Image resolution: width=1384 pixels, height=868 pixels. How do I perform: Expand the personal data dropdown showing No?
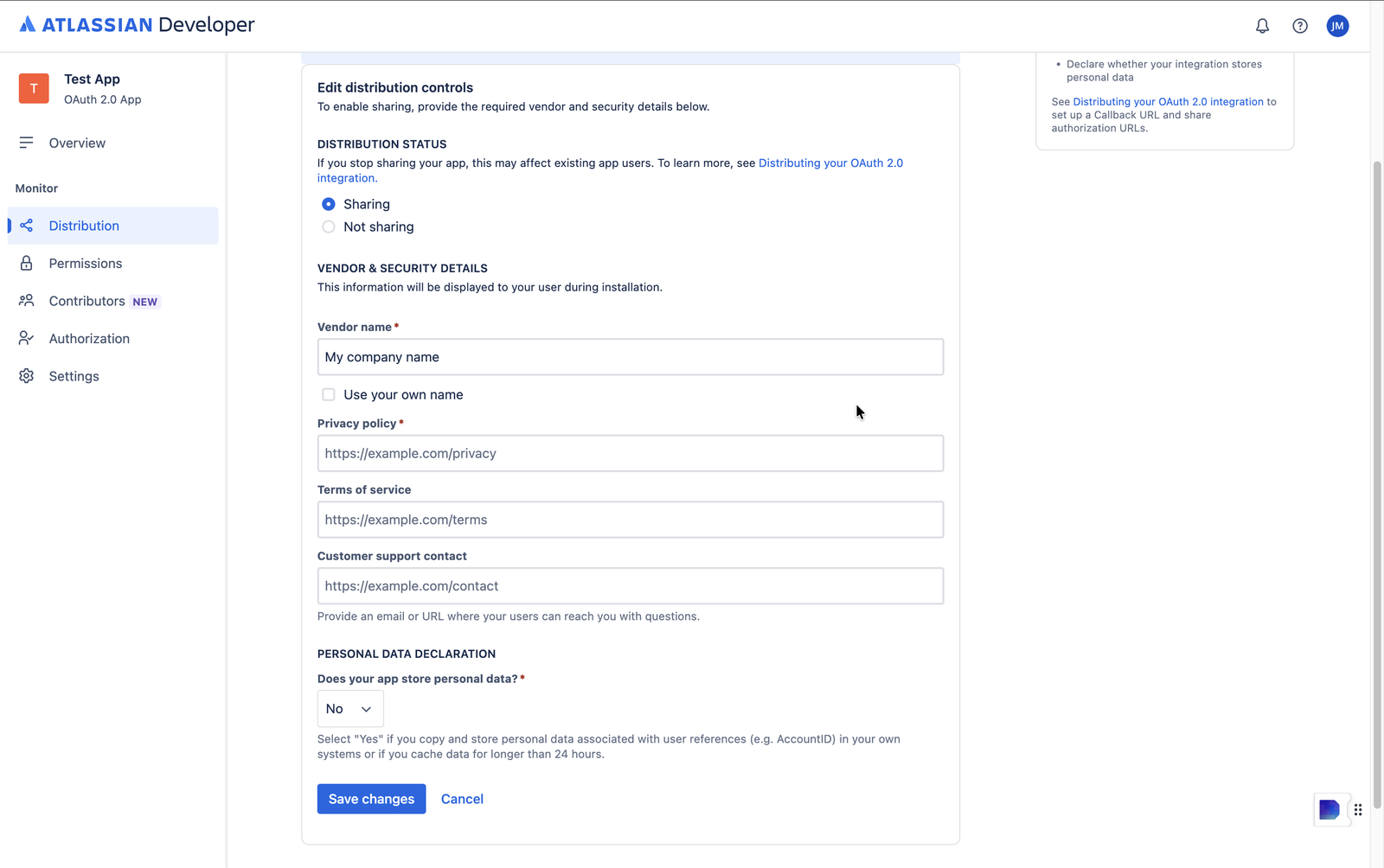pos(350,709)
